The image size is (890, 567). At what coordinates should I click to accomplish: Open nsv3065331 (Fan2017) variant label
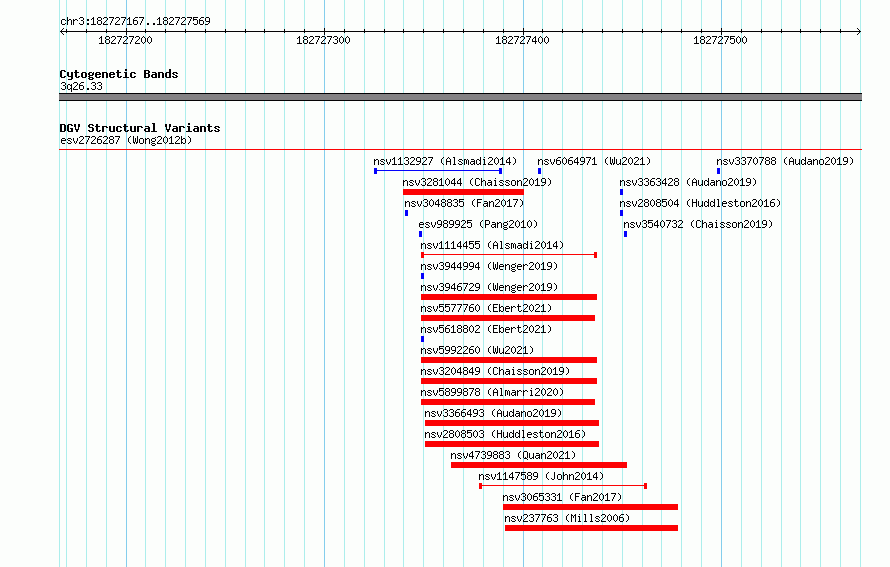pos(562,497)
